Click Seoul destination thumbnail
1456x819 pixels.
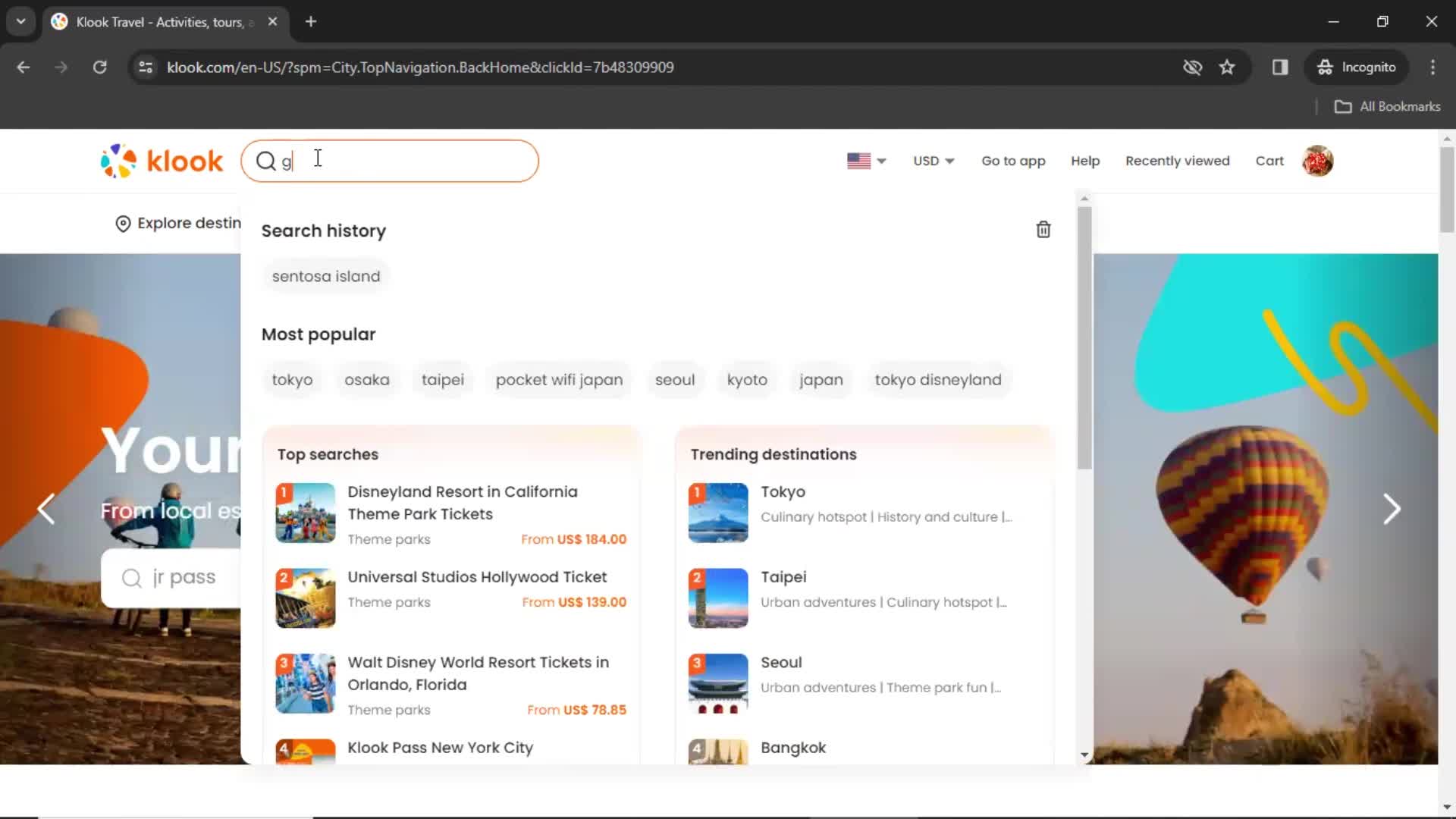pyautogui.click(x=717, y=684)
